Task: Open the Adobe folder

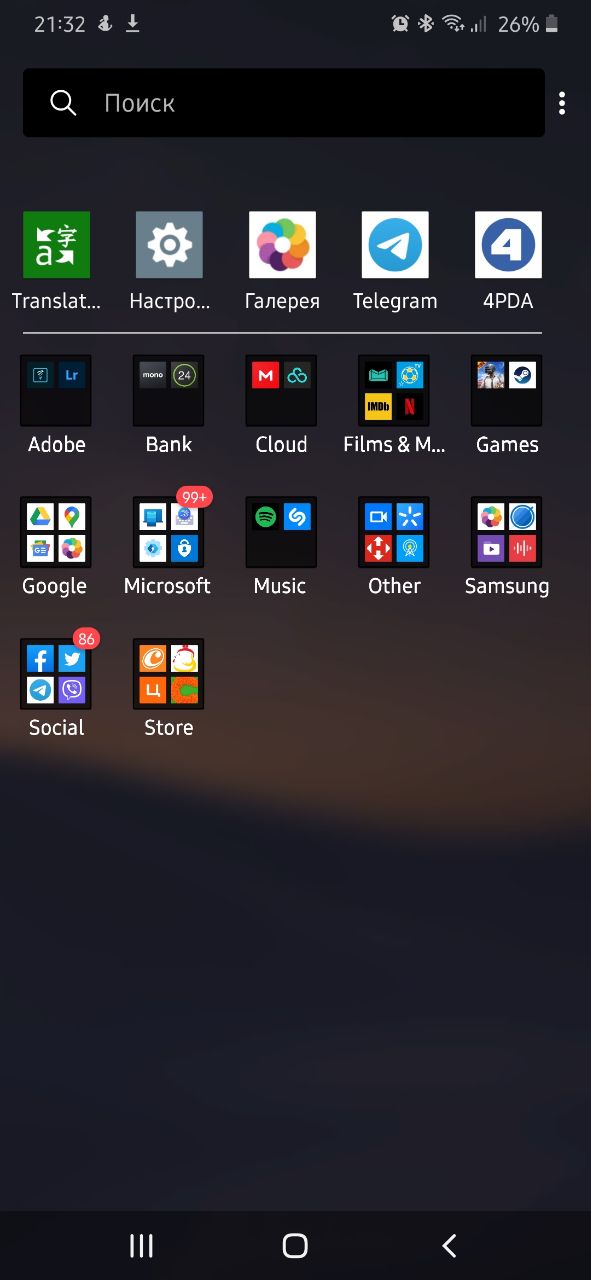Action: [x=56, y=390]
